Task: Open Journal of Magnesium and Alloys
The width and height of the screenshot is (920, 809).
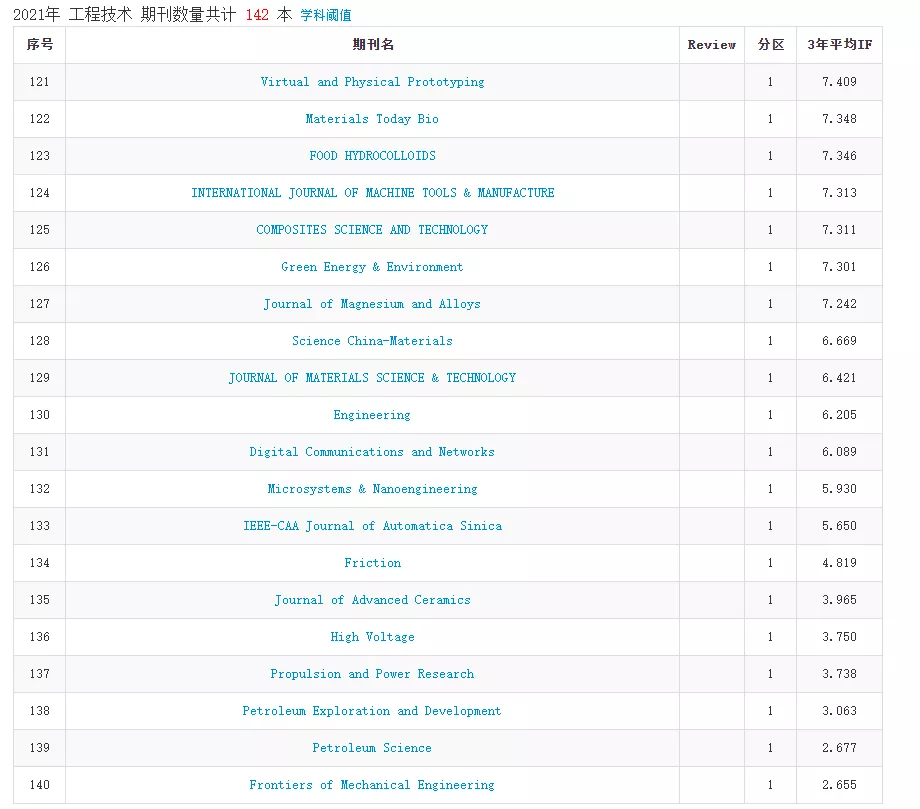Action: click(372, 304)
